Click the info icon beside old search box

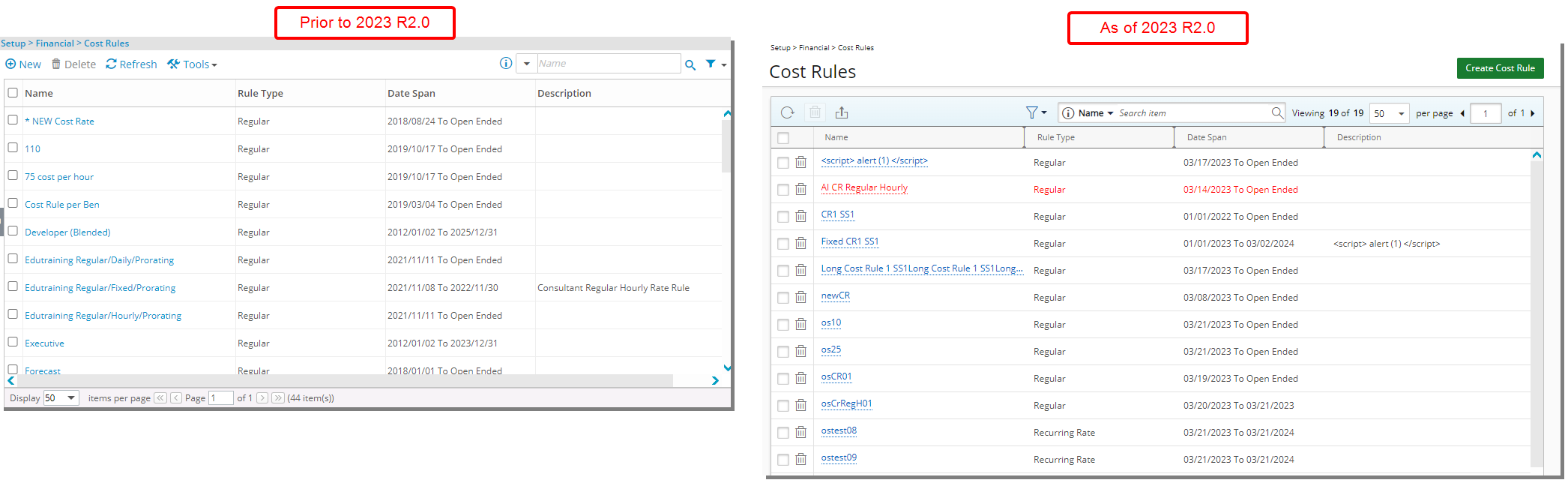[x=506, y=63]
